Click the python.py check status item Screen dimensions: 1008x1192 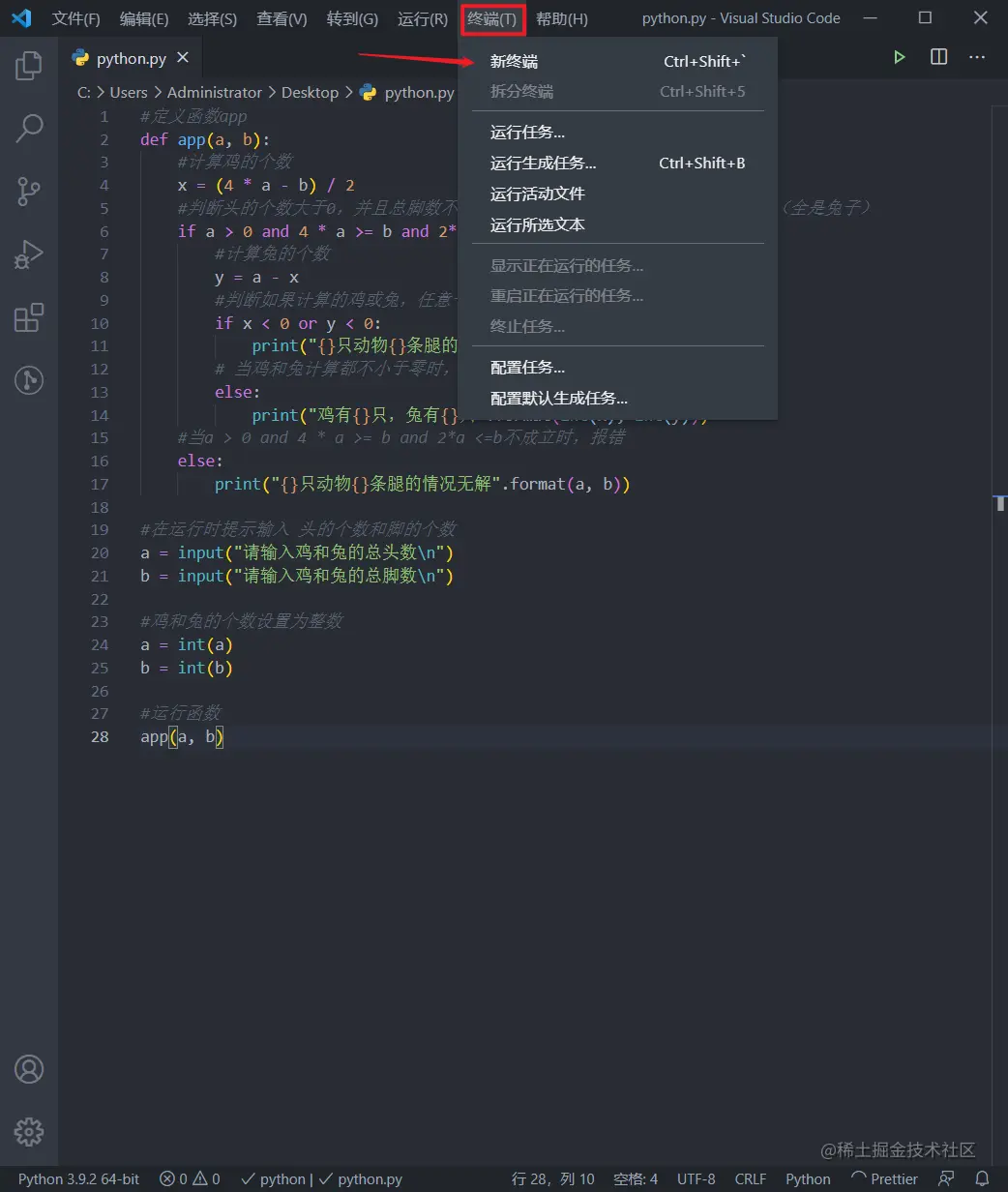(360, 1178)
